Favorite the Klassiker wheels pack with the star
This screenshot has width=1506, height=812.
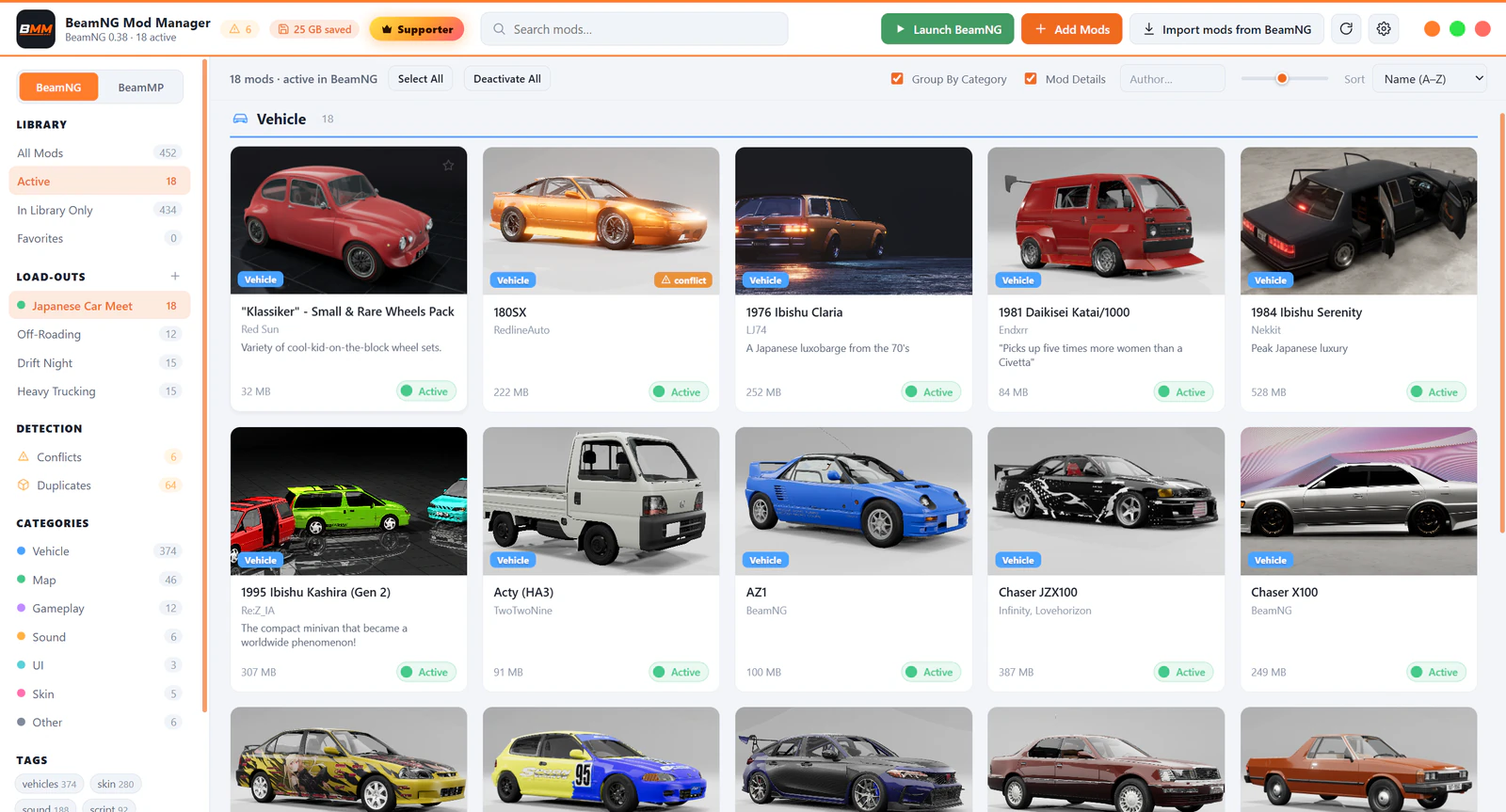point(448,166)
